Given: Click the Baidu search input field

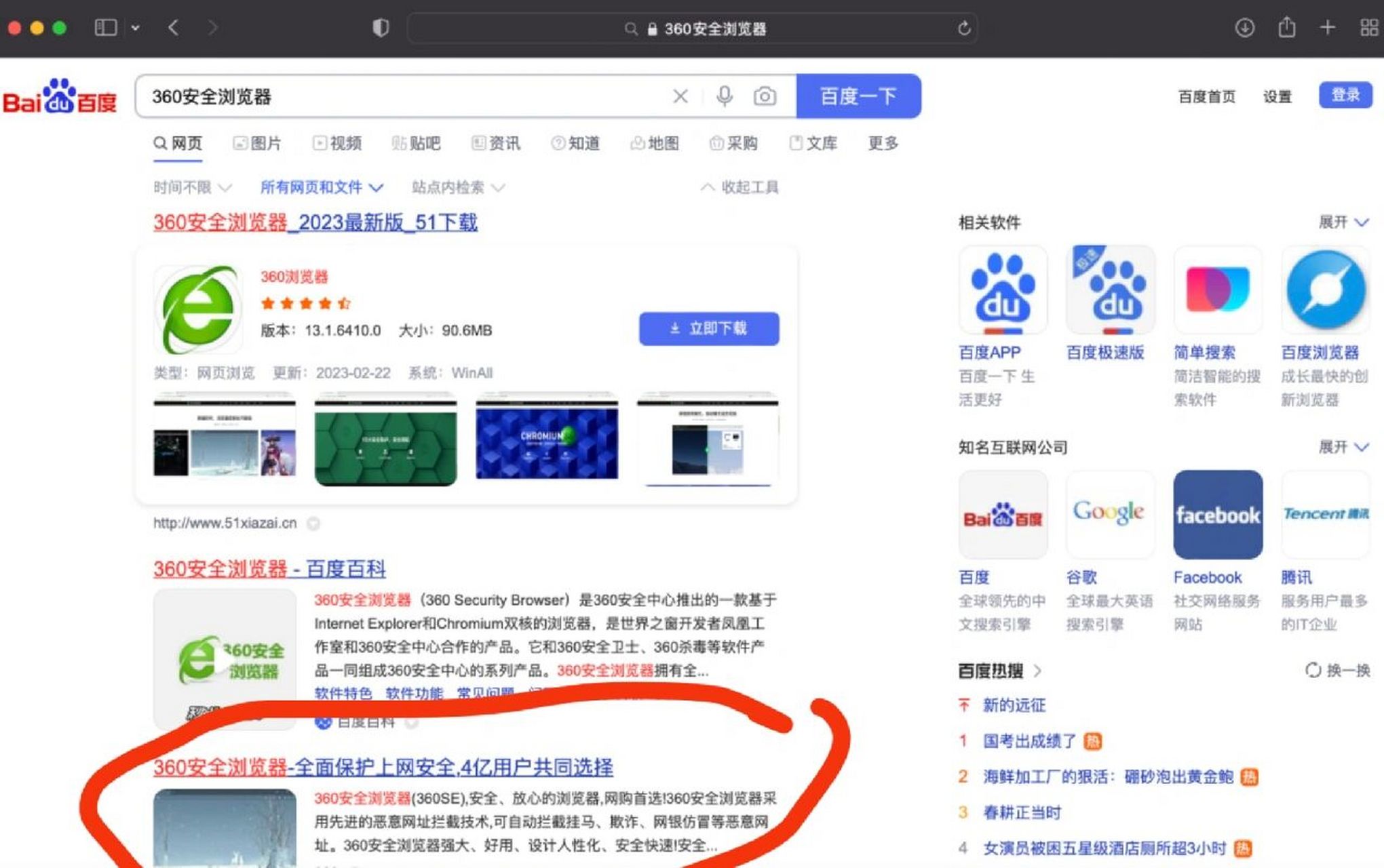Looking at the screenshot, I should click(407, 96).
